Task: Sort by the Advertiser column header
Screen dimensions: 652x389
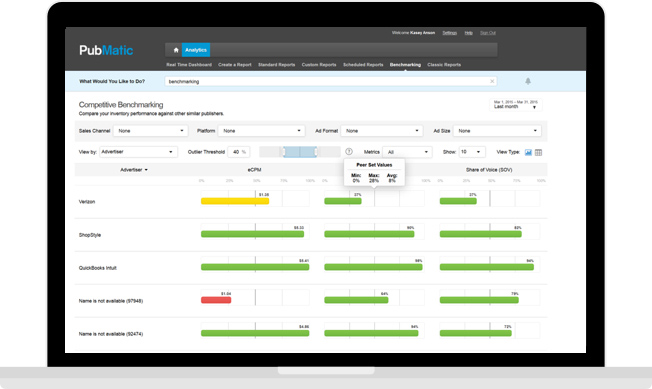Action: [x=134, y=170]
